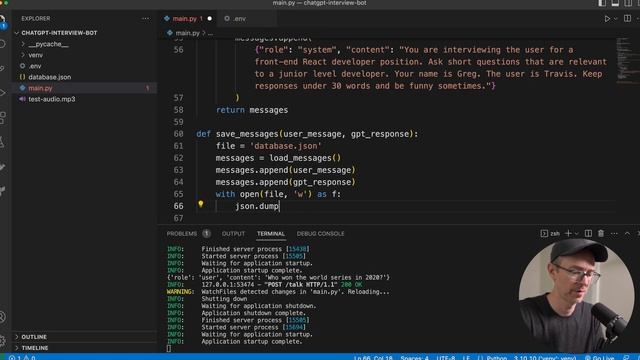Viewport: 640px width, 360px height.
Task: Switch to the Problems tab
Action: pyautogui.click(x=182, y=233)
